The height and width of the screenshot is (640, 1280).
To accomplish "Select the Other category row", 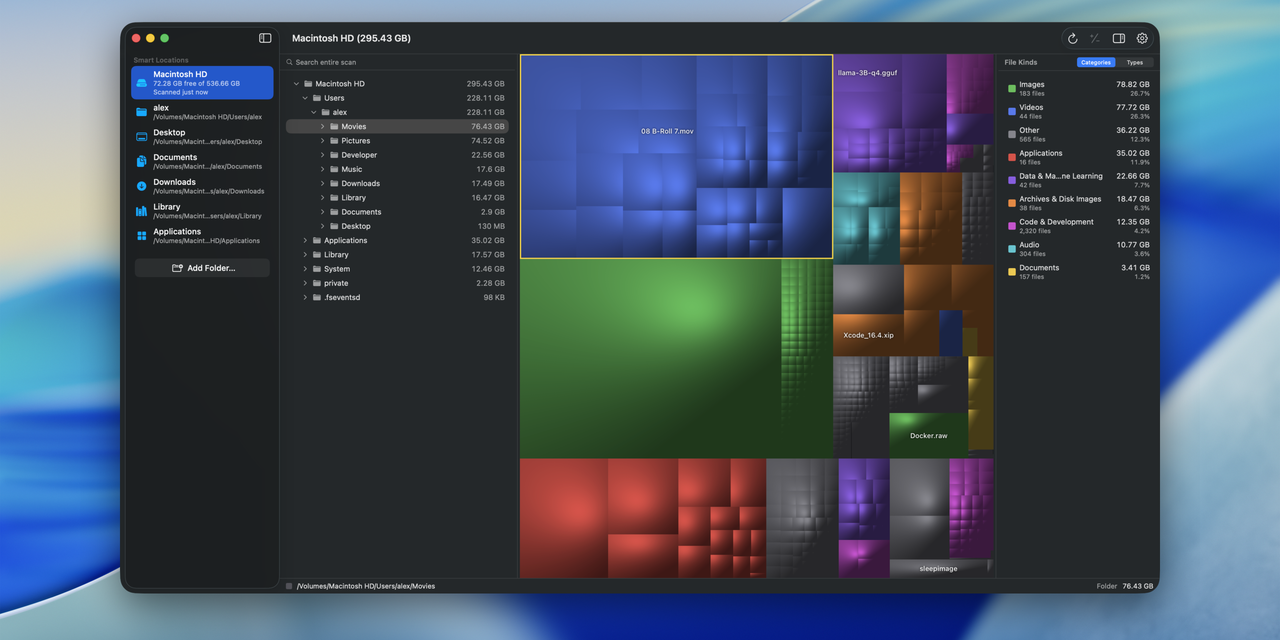I will (x=1079, y=134).
